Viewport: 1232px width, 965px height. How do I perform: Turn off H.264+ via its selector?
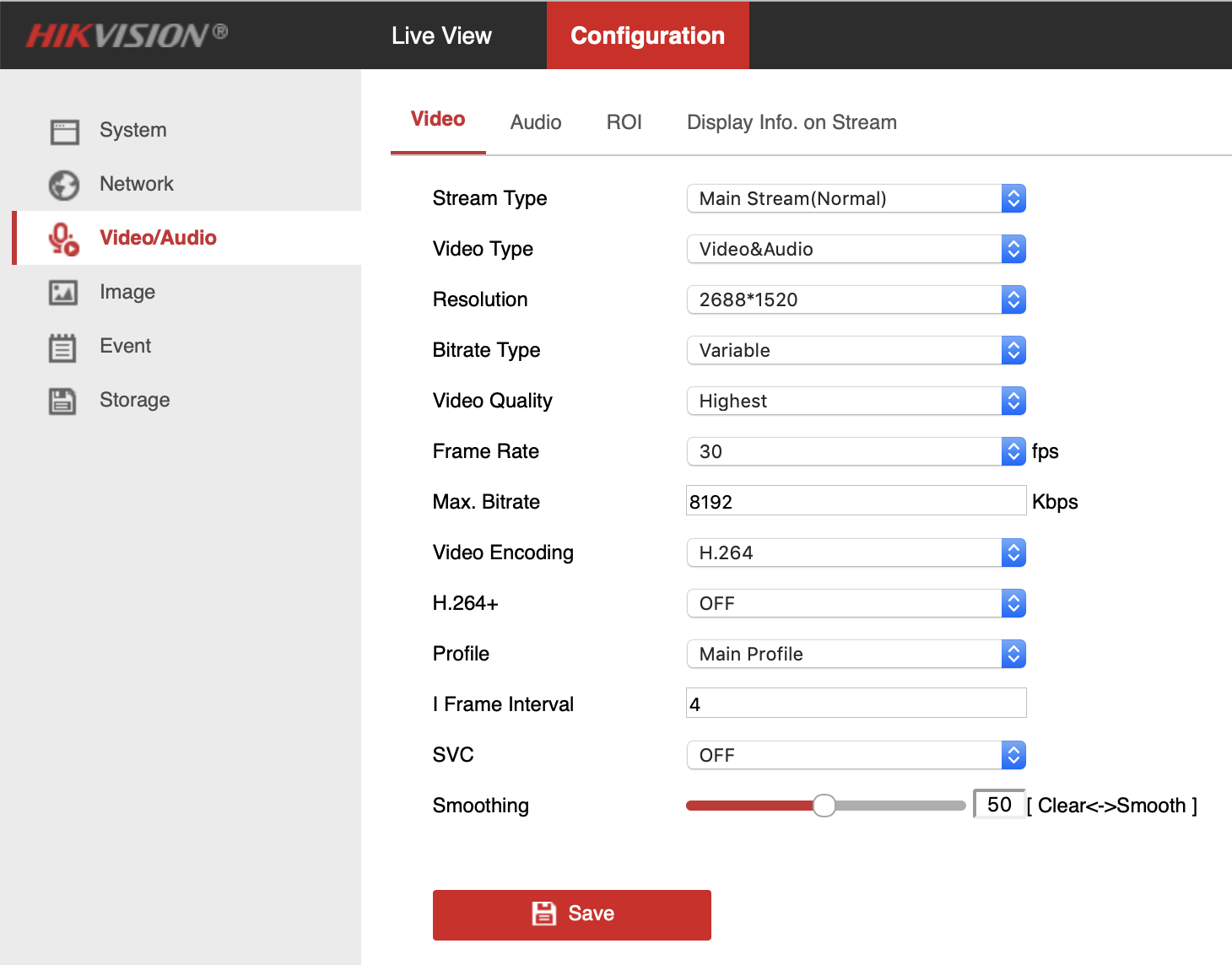point(1013,603)
